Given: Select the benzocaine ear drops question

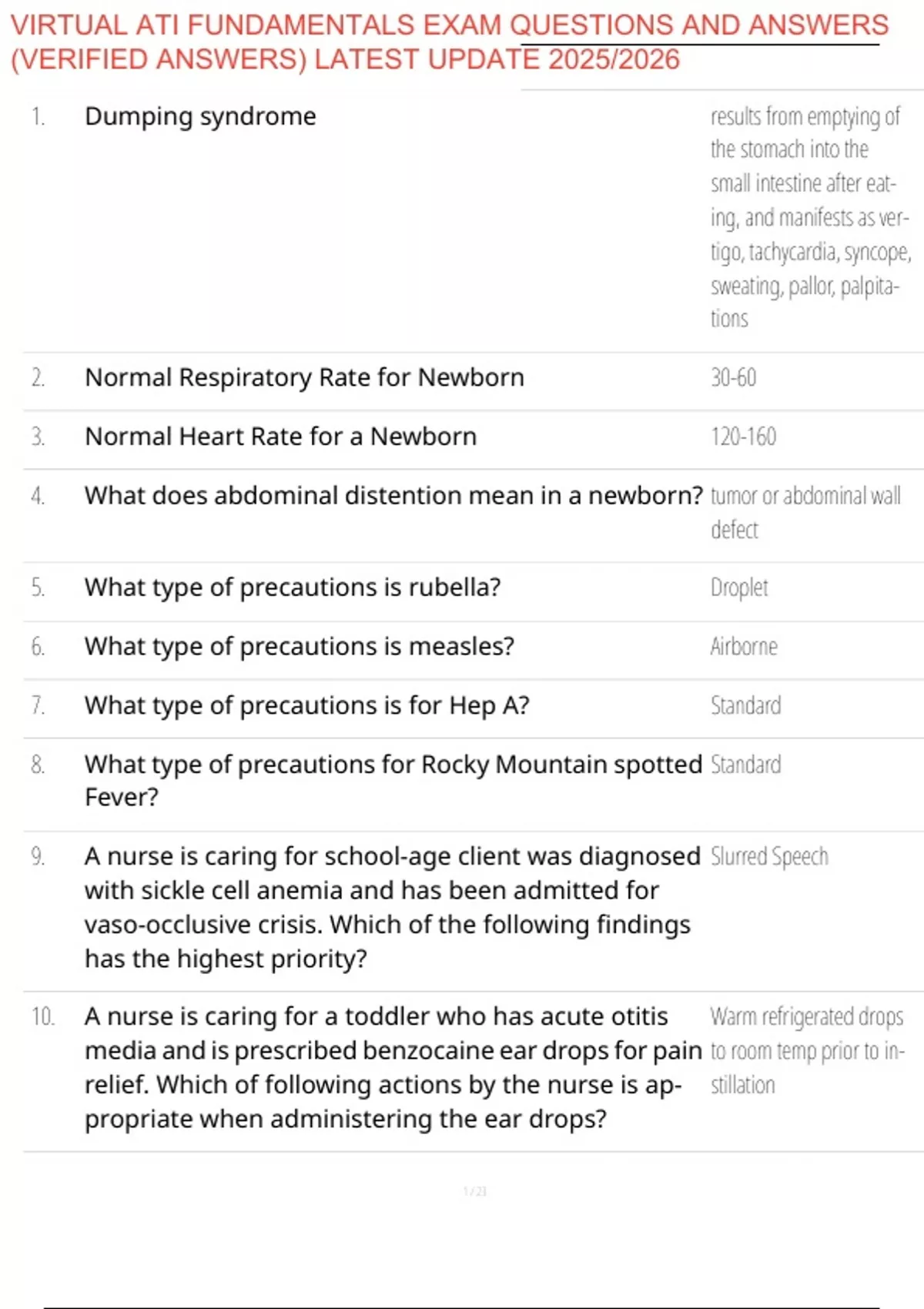Looking at the screenshot, I should pos(393,1067).
